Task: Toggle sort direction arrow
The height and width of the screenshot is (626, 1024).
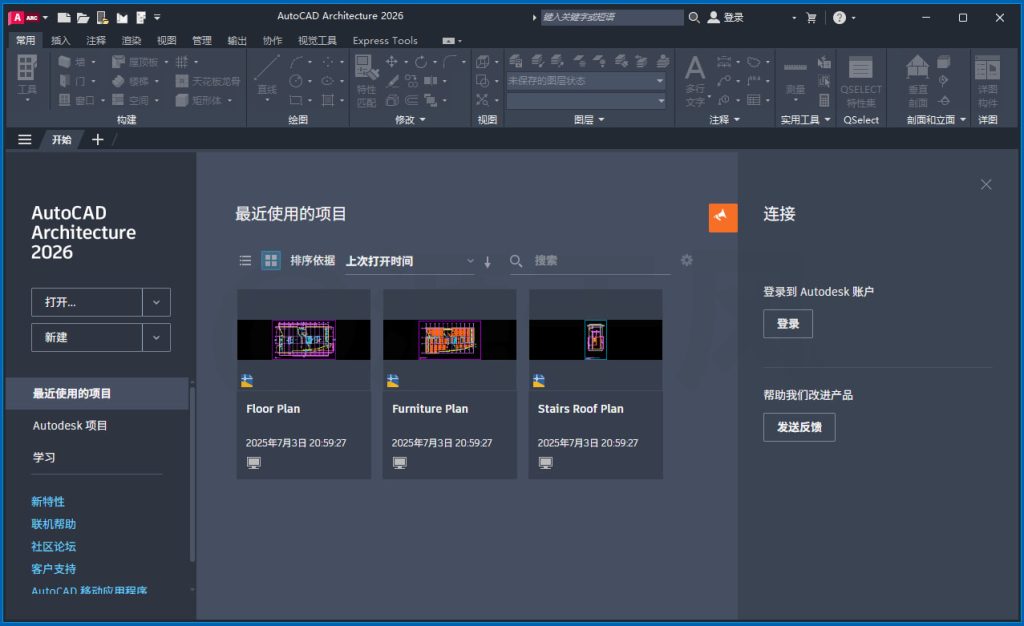Action: point(487,262)
